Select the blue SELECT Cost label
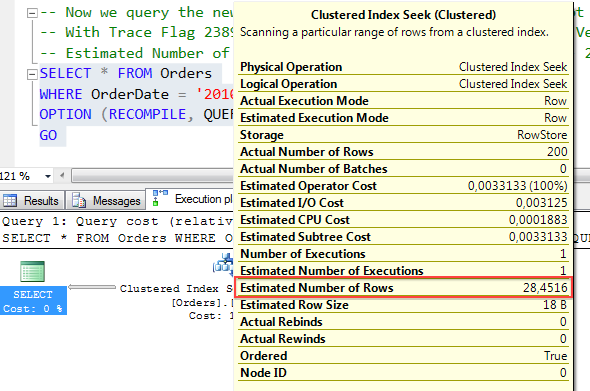This screenshot has width=590, height=391. coord(33,301)
